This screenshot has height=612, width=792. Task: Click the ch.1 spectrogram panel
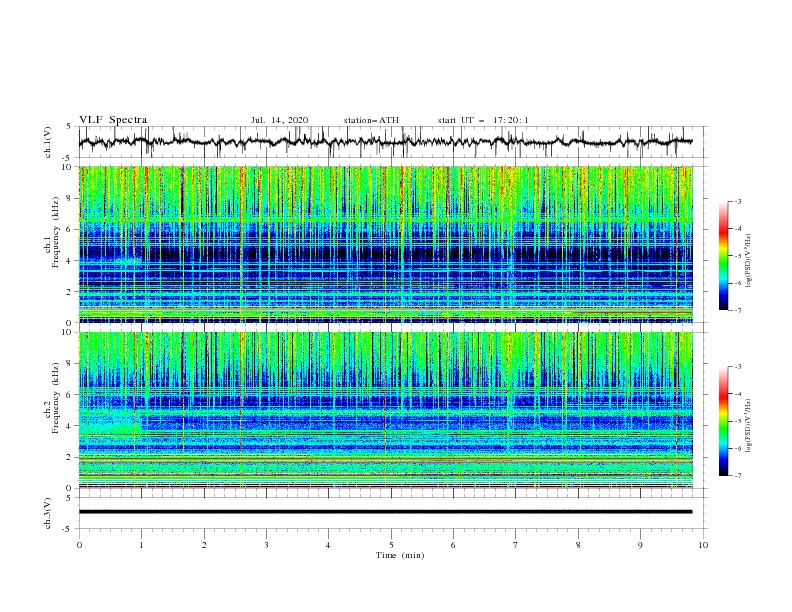click(x=386, y=244)
